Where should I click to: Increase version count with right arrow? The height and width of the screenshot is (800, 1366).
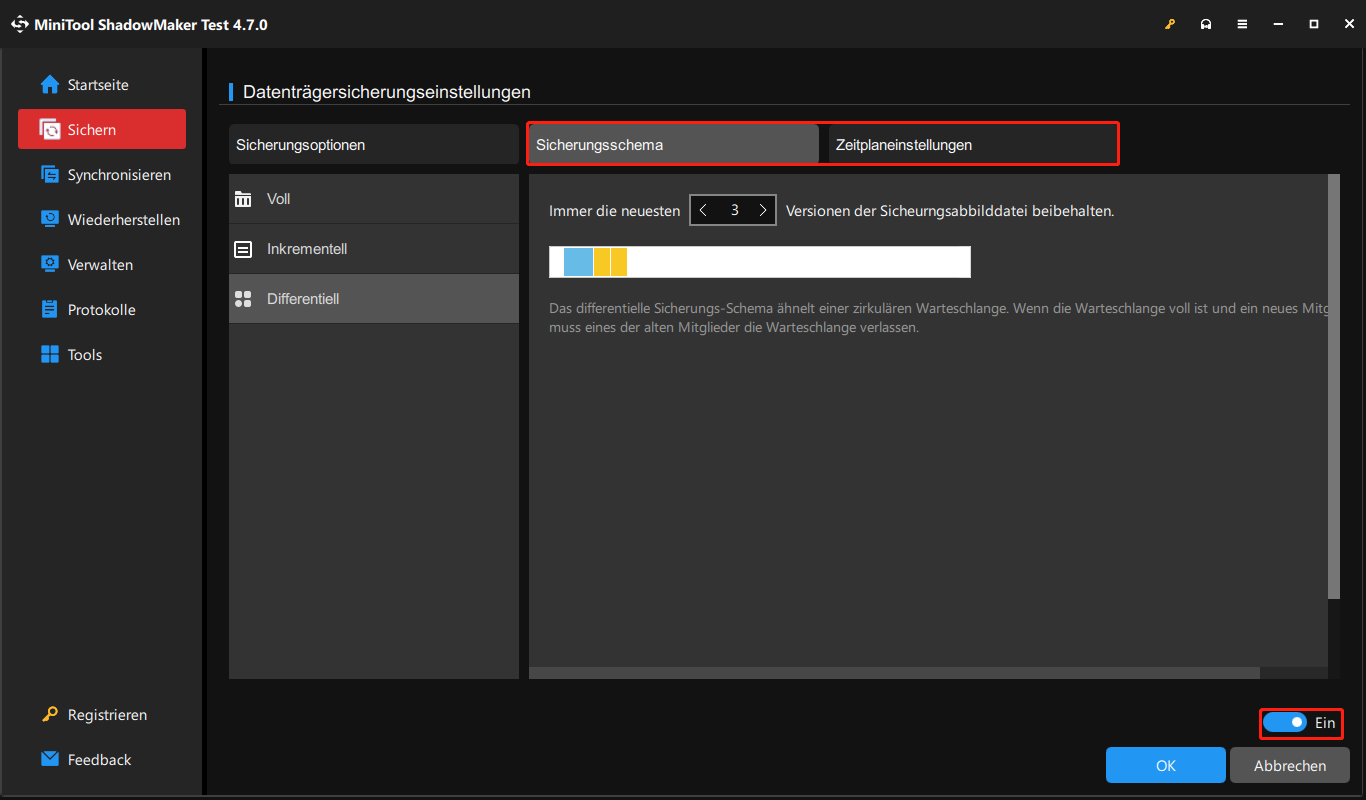coord(763,211)
